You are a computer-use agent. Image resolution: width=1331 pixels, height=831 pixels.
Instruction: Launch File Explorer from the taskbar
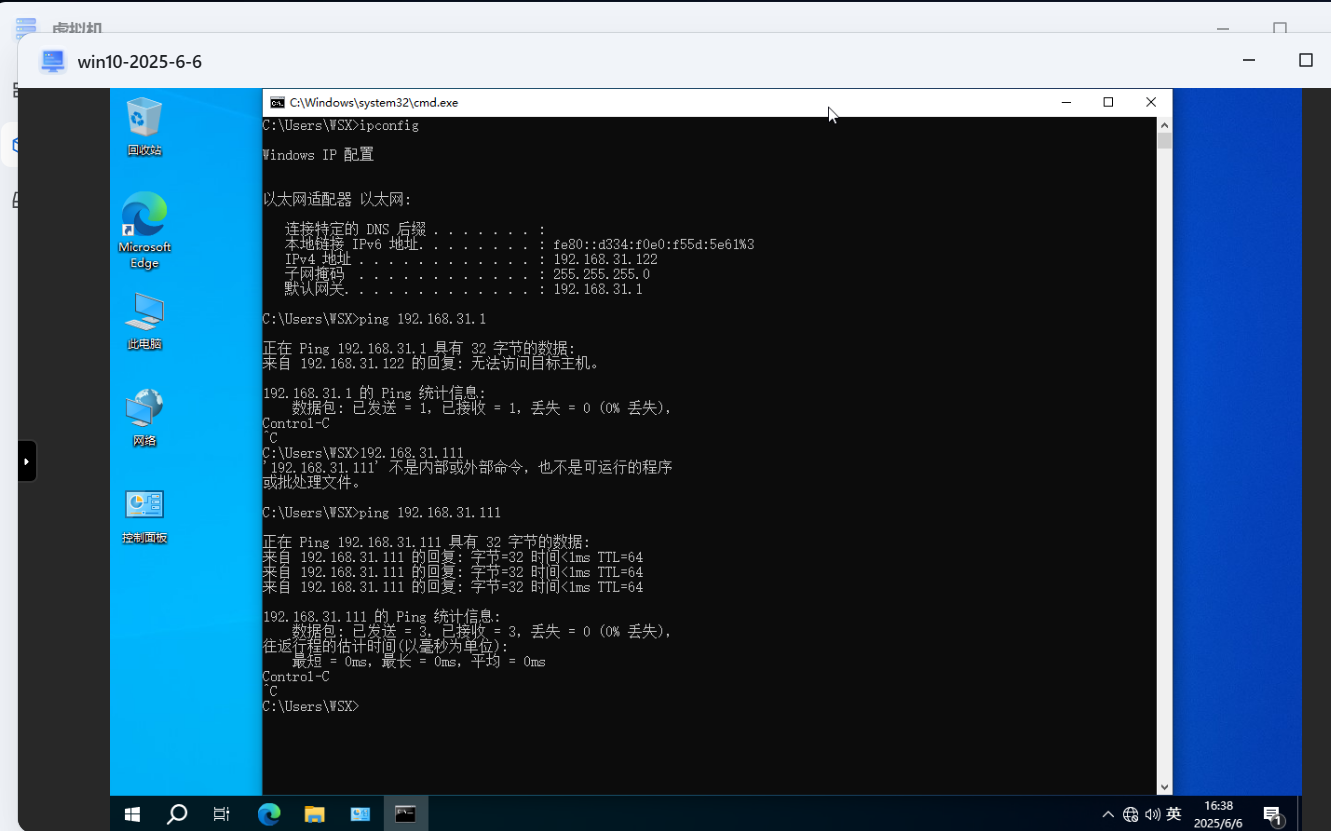click(314, 814)
